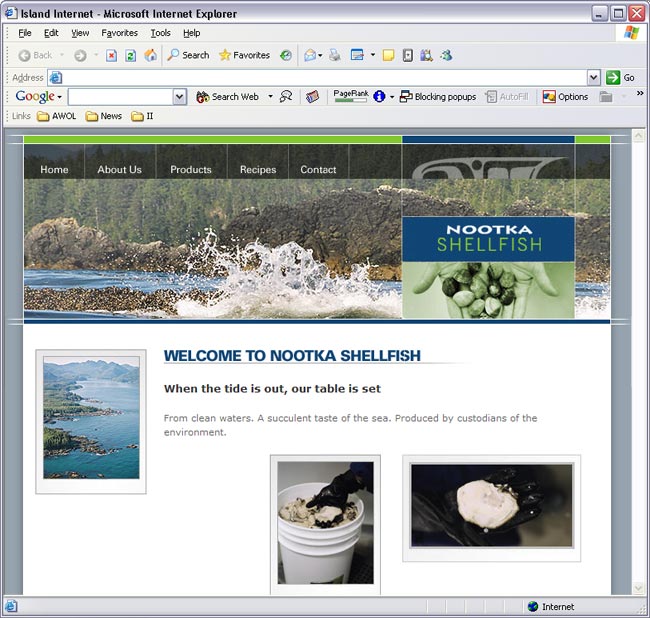Open the Search Web dropdown arrow

click(x=270, y=97)
